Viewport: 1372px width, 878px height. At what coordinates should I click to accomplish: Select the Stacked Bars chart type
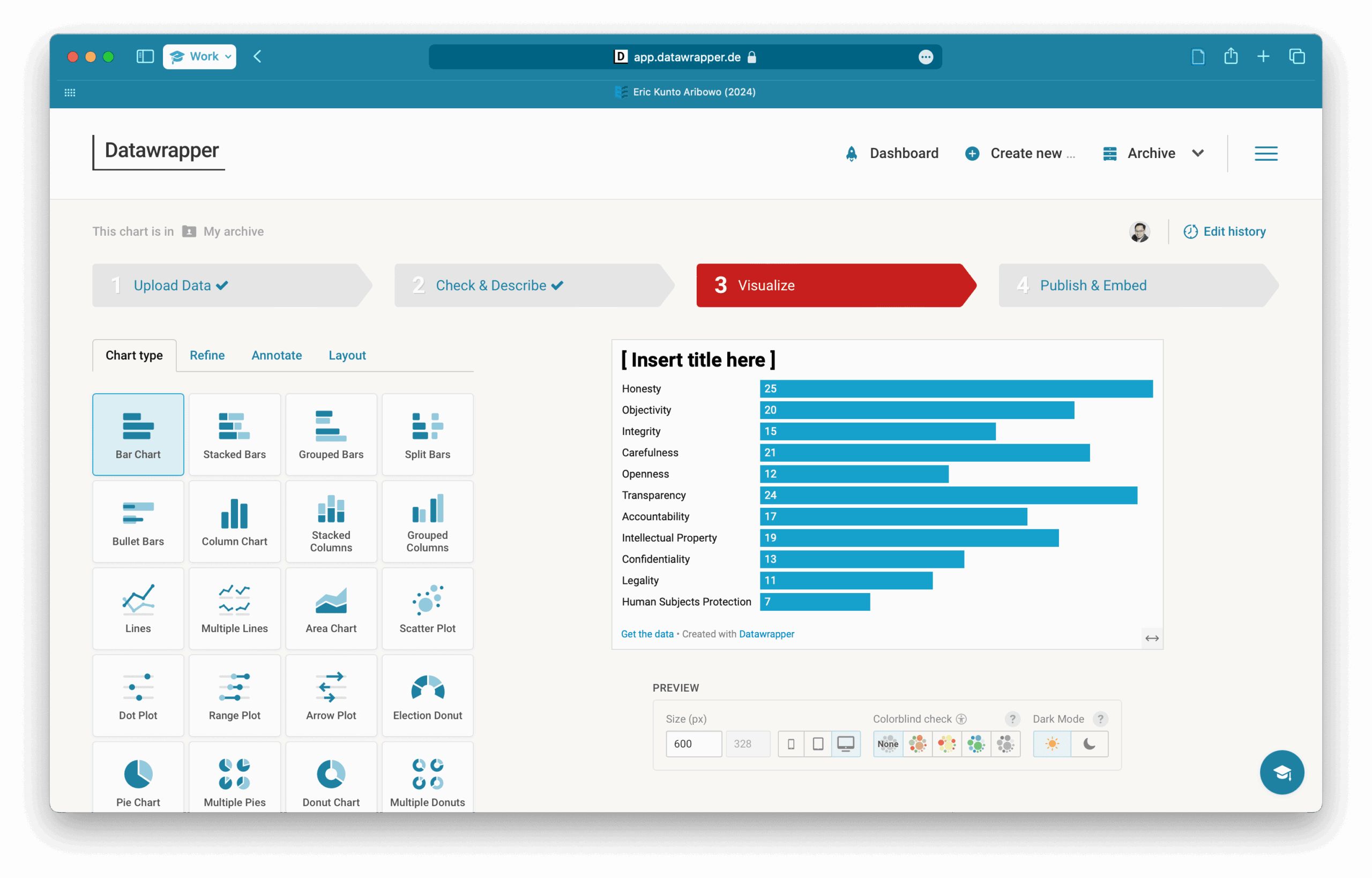[x=234, y=434]
